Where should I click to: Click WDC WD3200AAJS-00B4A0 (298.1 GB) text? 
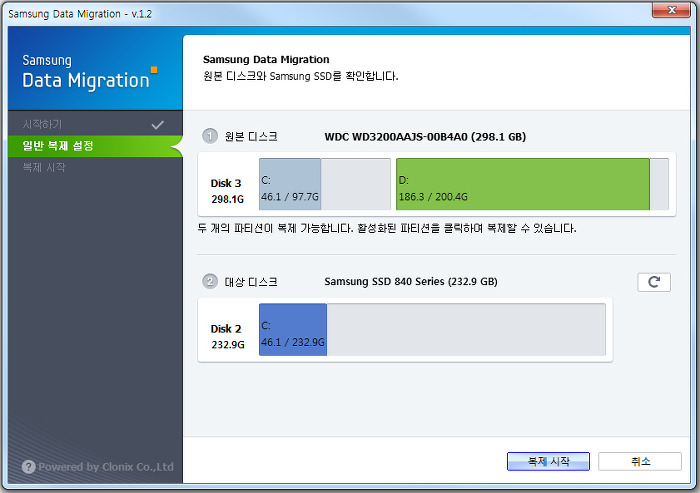point(425,137)
